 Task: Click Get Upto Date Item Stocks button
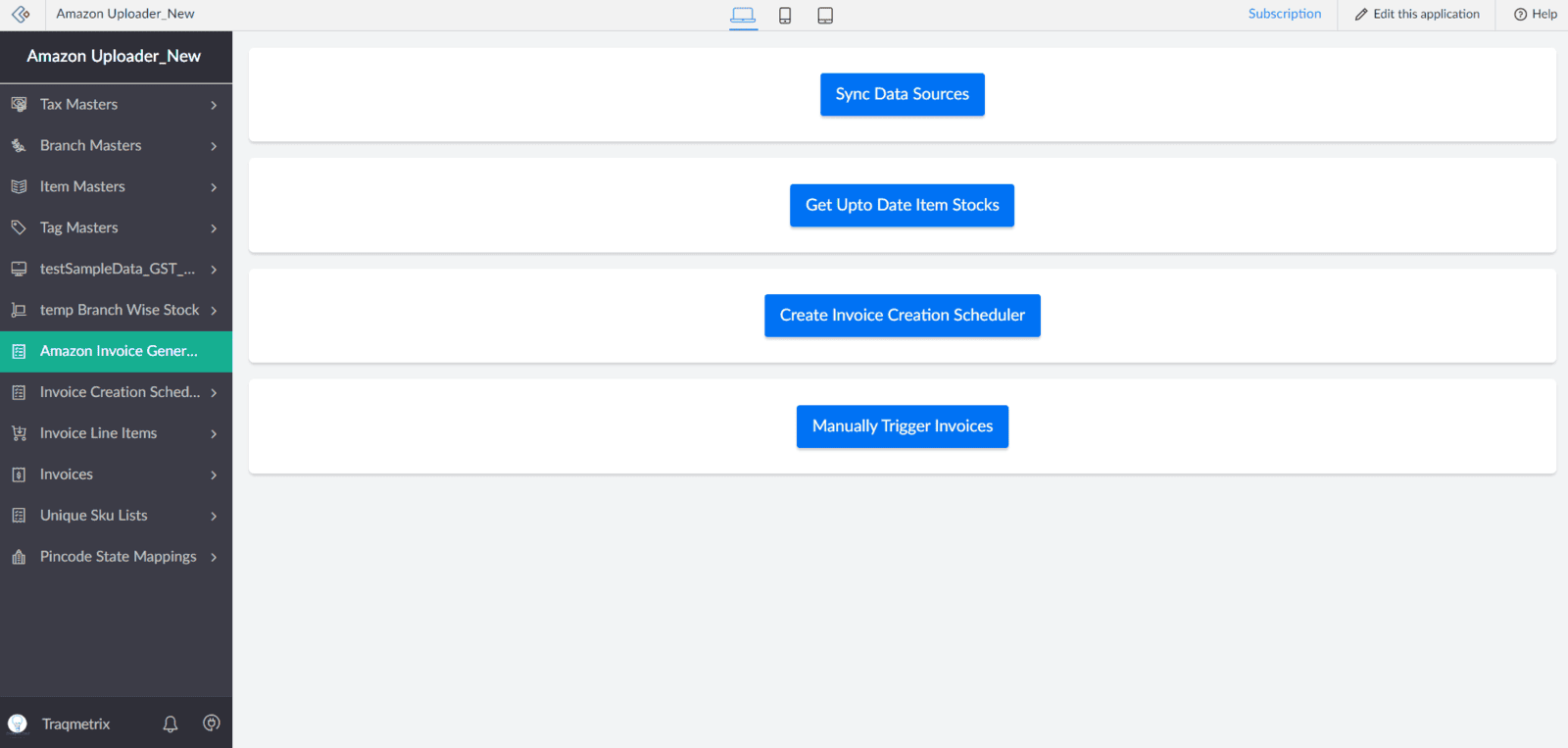pos(902,205)
